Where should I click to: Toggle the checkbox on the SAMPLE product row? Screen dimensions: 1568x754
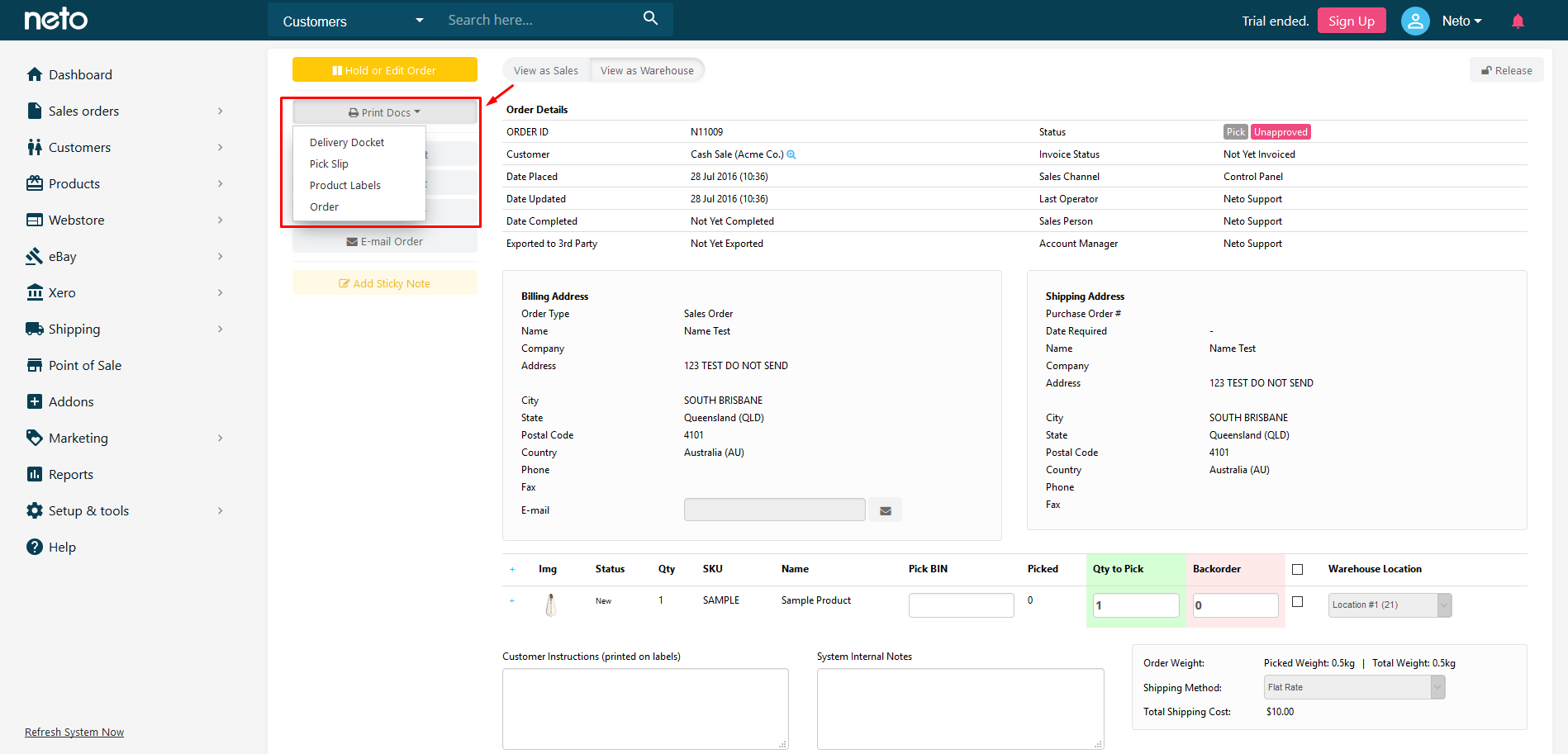coord(1297,601)
